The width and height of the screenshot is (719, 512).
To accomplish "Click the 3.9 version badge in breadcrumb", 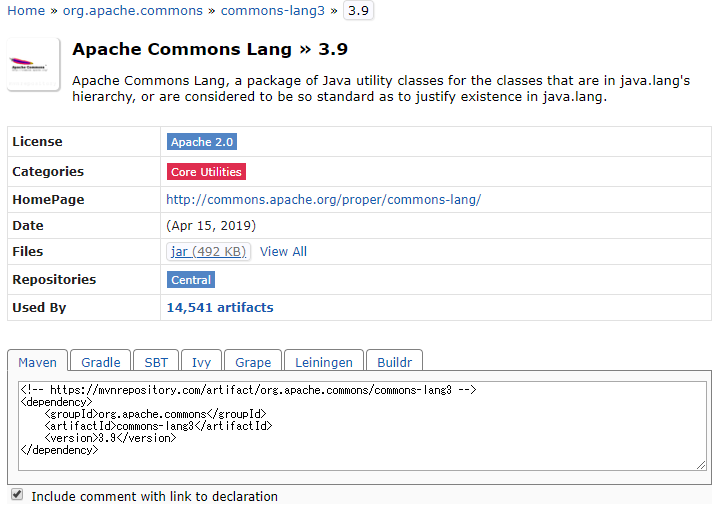I will tap(358, 11).
